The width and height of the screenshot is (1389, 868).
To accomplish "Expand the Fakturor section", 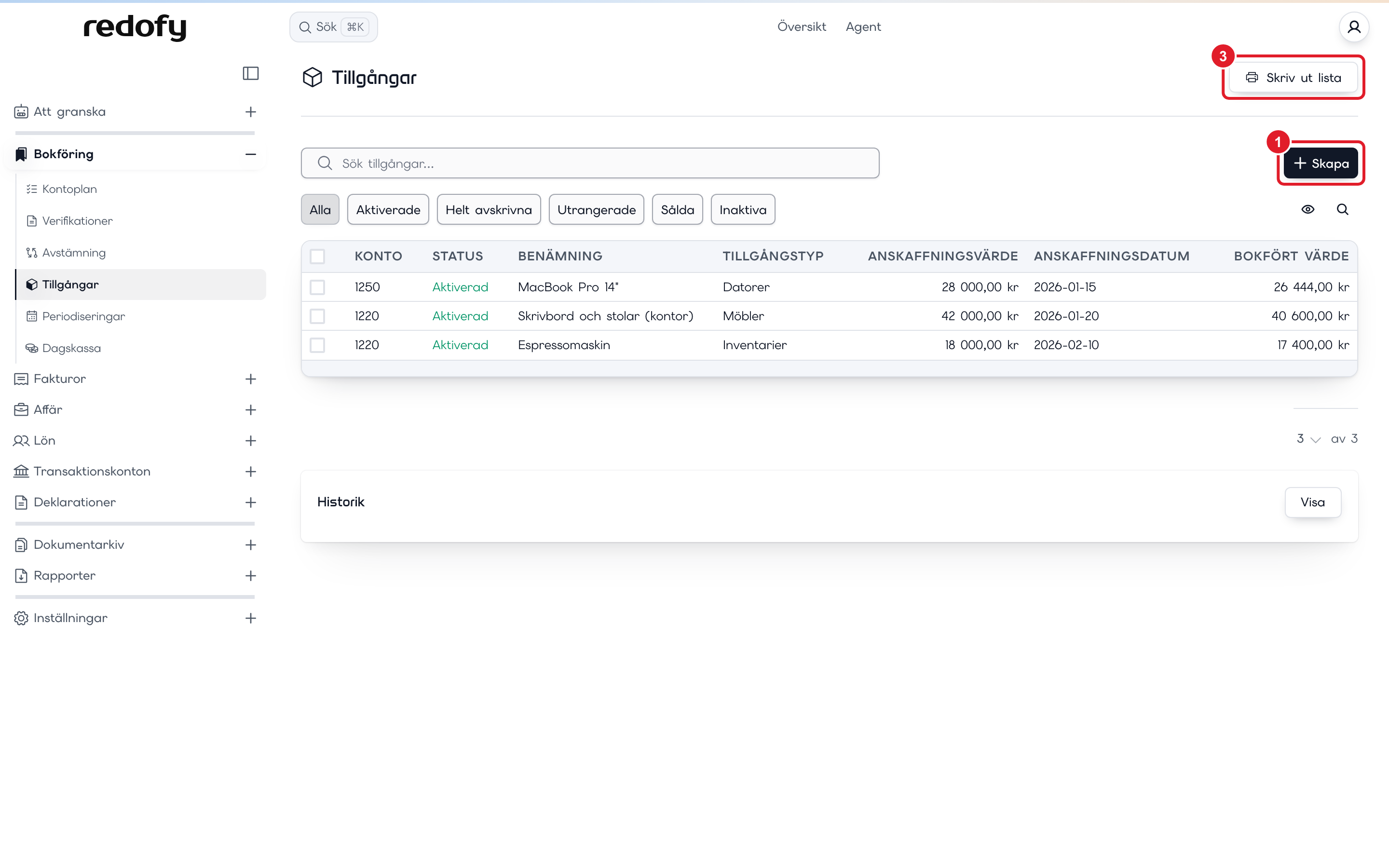I will coord(251,379).
